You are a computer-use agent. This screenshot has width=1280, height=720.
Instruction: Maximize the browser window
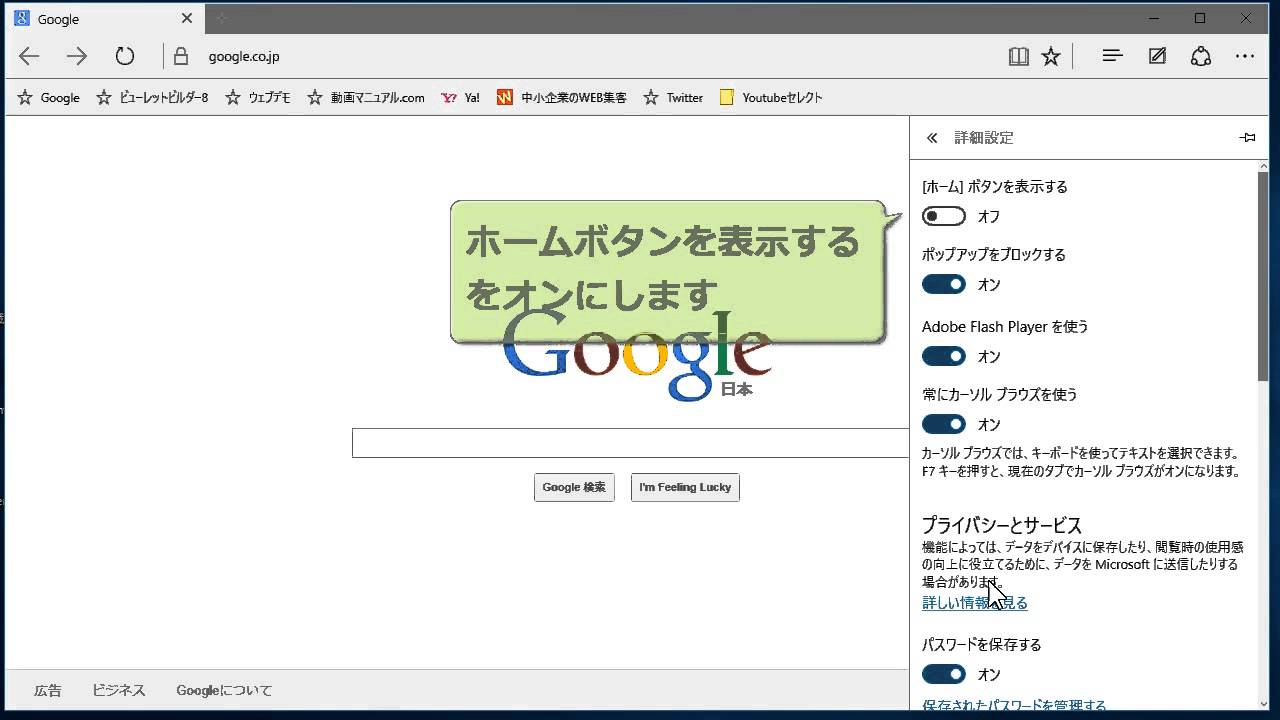(x=1200, y=18)
